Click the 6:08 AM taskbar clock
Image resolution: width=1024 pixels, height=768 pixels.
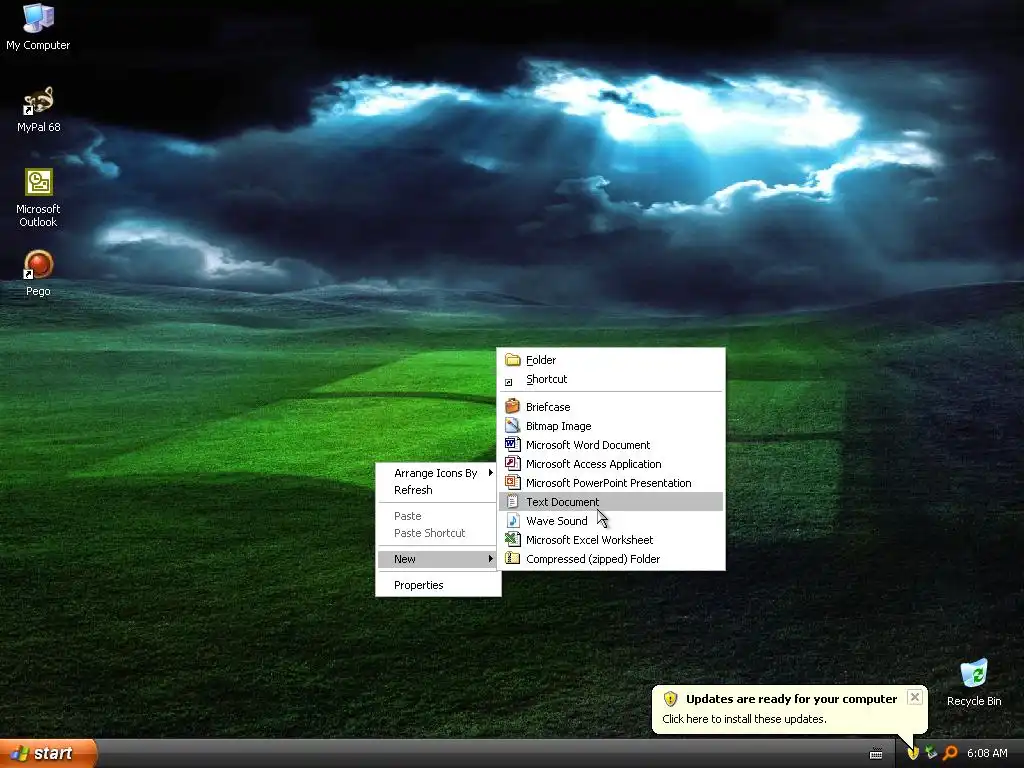pos(987,753)
